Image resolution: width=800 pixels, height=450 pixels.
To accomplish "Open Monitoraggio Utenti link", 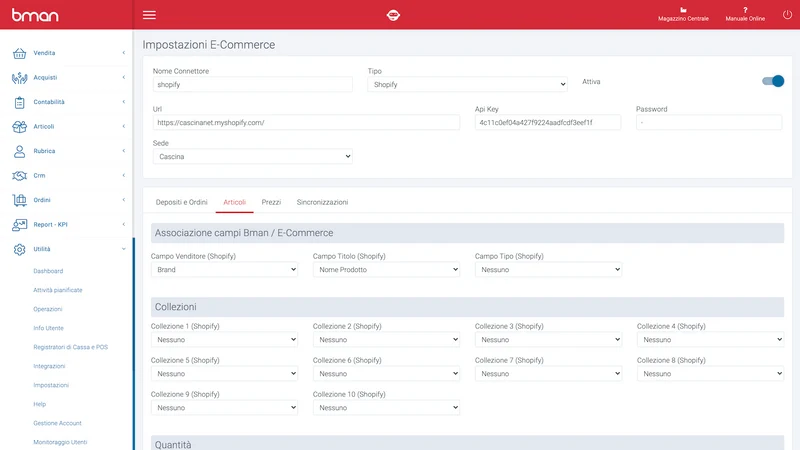I will (x=60, y=442).
